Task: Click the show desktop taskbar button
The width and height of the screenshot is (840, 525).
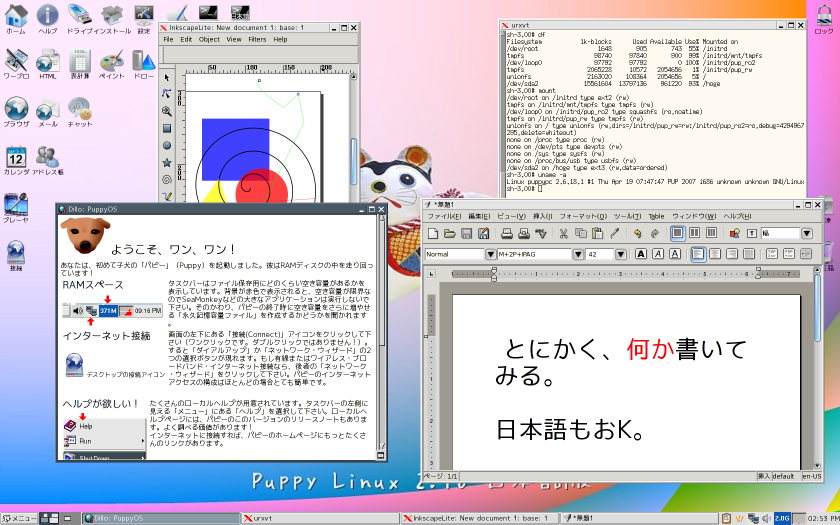Action: click(68, 518)
